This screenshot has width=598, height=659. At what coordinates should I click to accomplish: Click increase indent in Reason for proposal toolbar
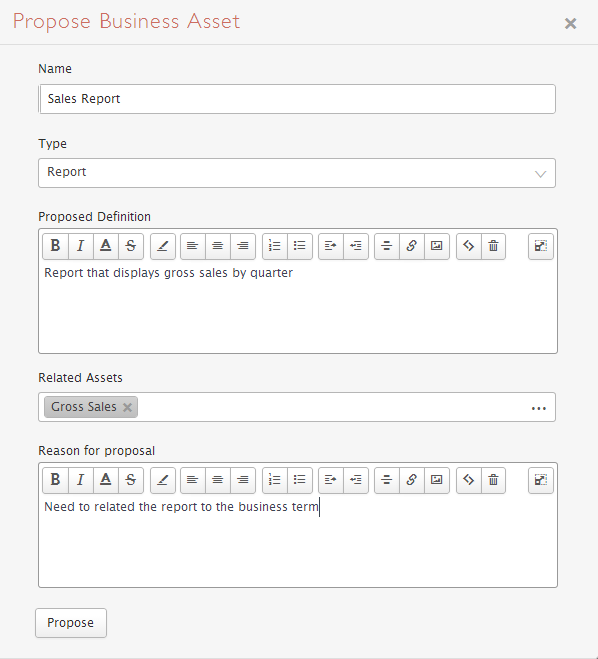coord(331,480)
